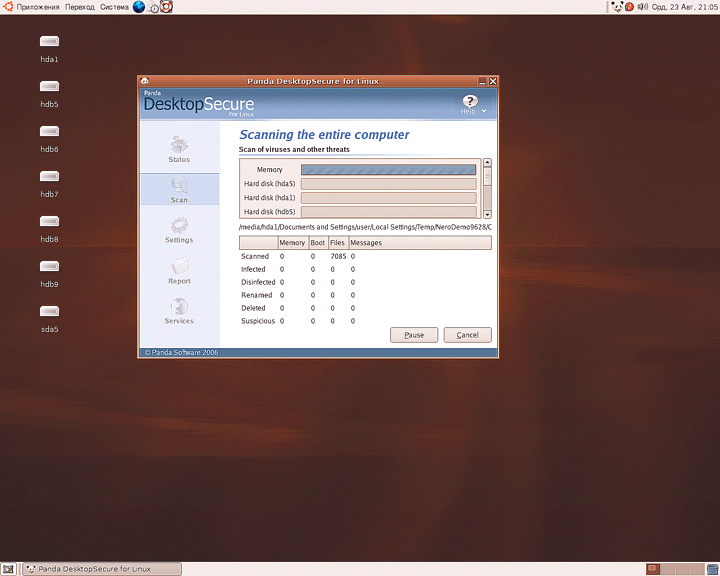Click the scan list scrollbar thumb
Screen dimensions: 720x576
coord(488,176)
